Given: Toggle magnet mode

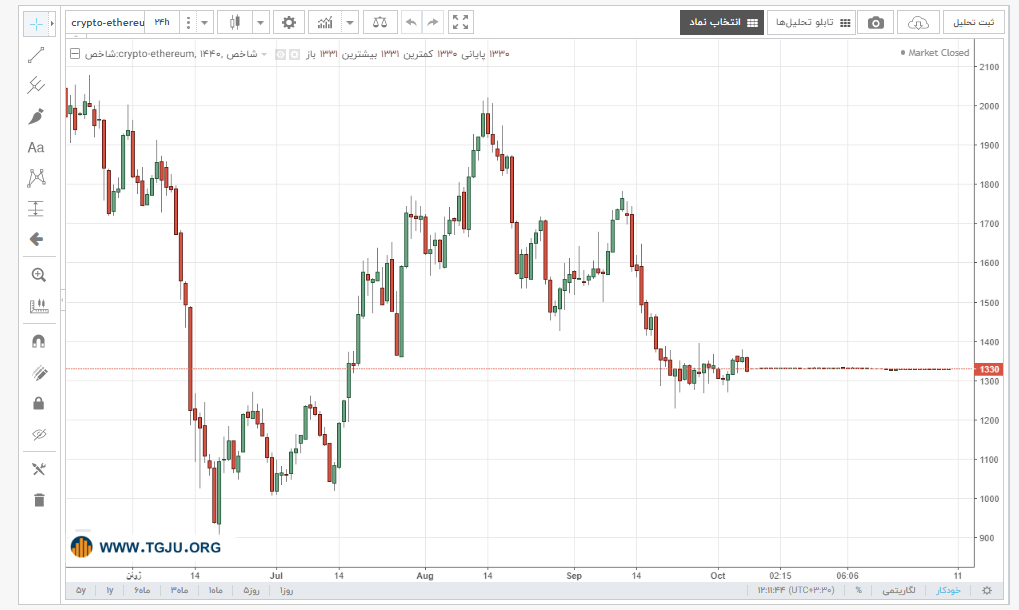Looking at the screenshot, I should [x=39, y=342].
